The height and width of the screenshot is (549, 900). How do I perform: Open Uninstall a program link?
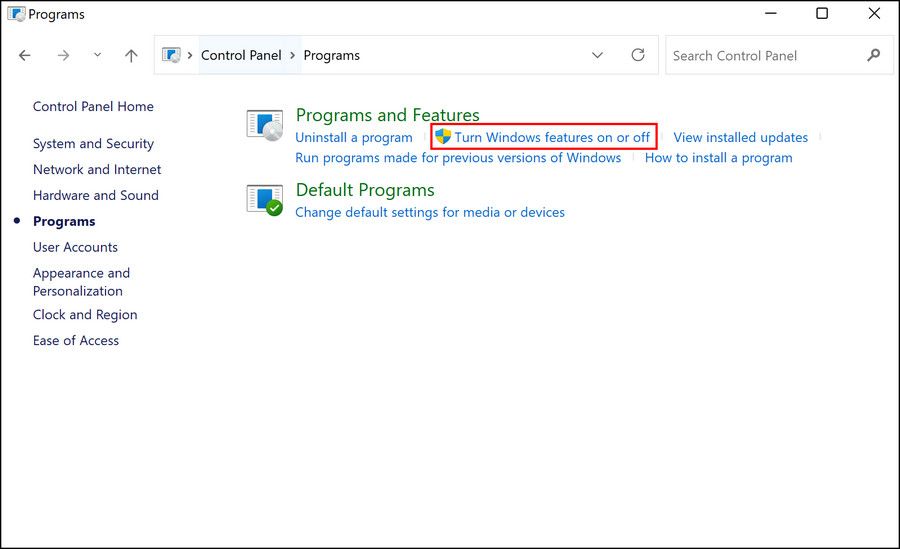354,137
